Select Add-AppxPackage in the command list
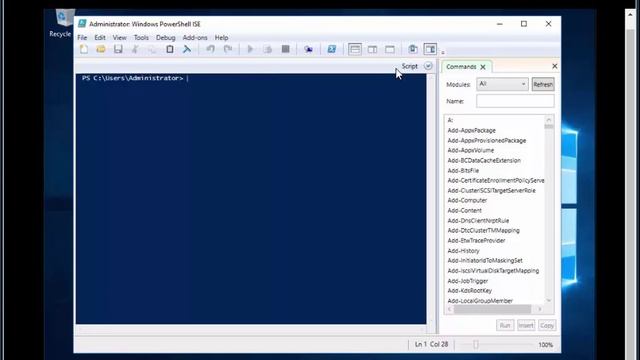 tap(471, 130)
